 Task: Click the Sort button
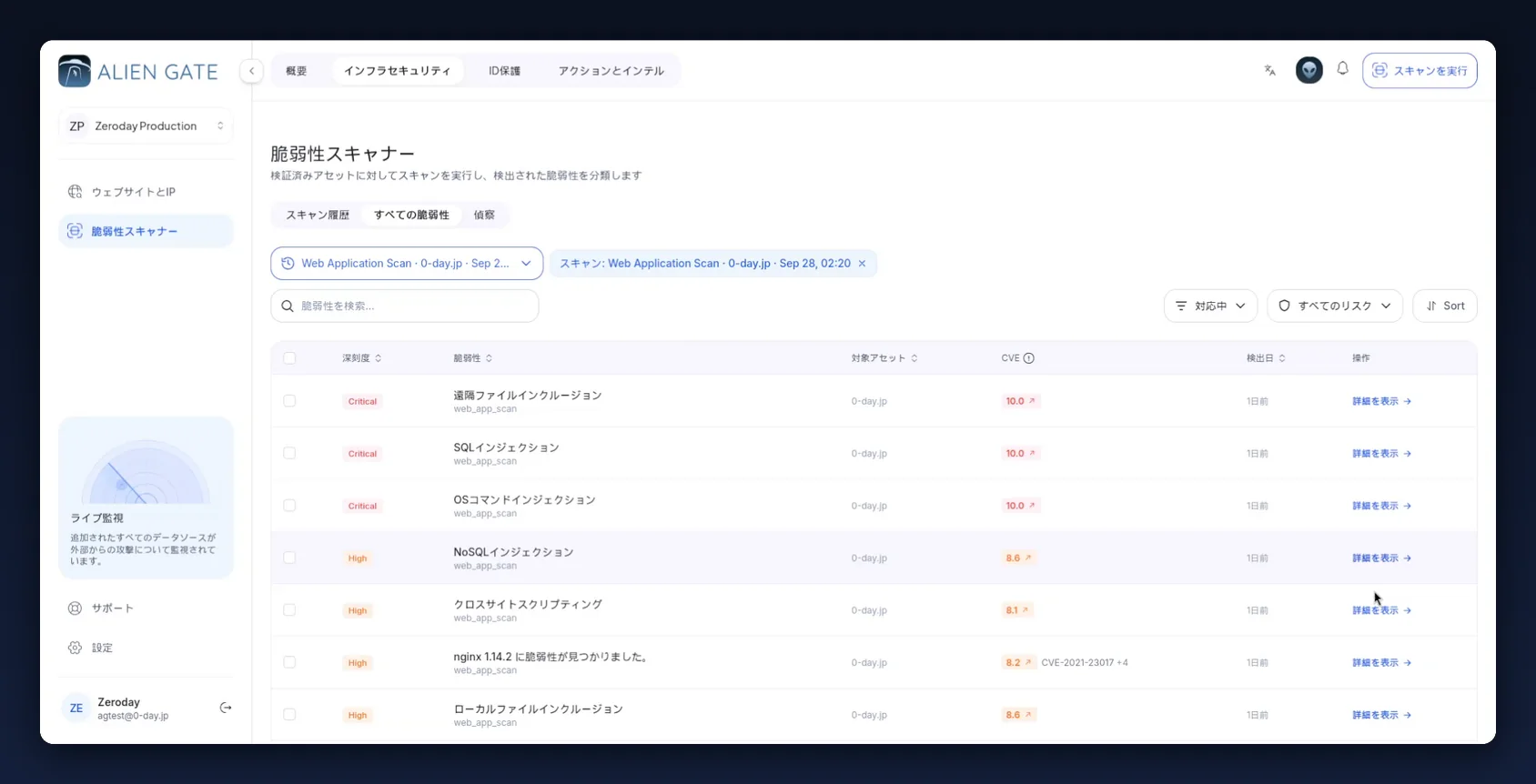(x=1445, y=306)
